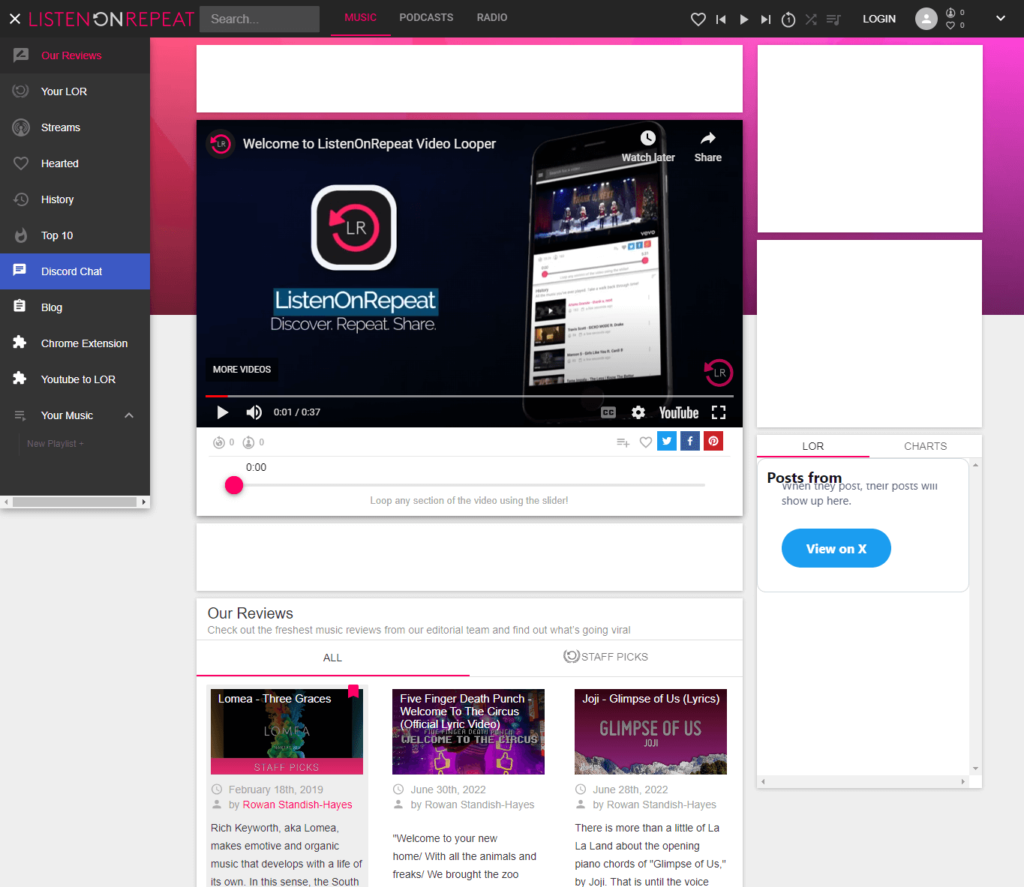This screenshot has height=887, width=1024.
Task: Play the track from the top bar
Action: 744,20
